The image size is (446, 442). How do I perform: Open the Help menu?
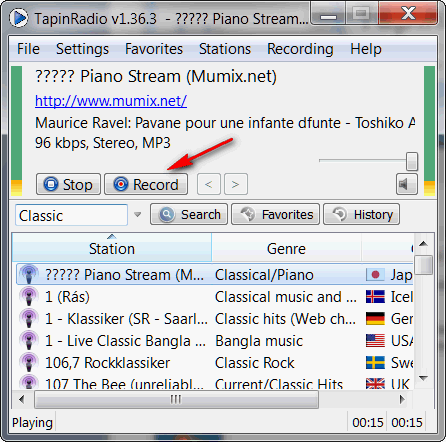(366, 49)
